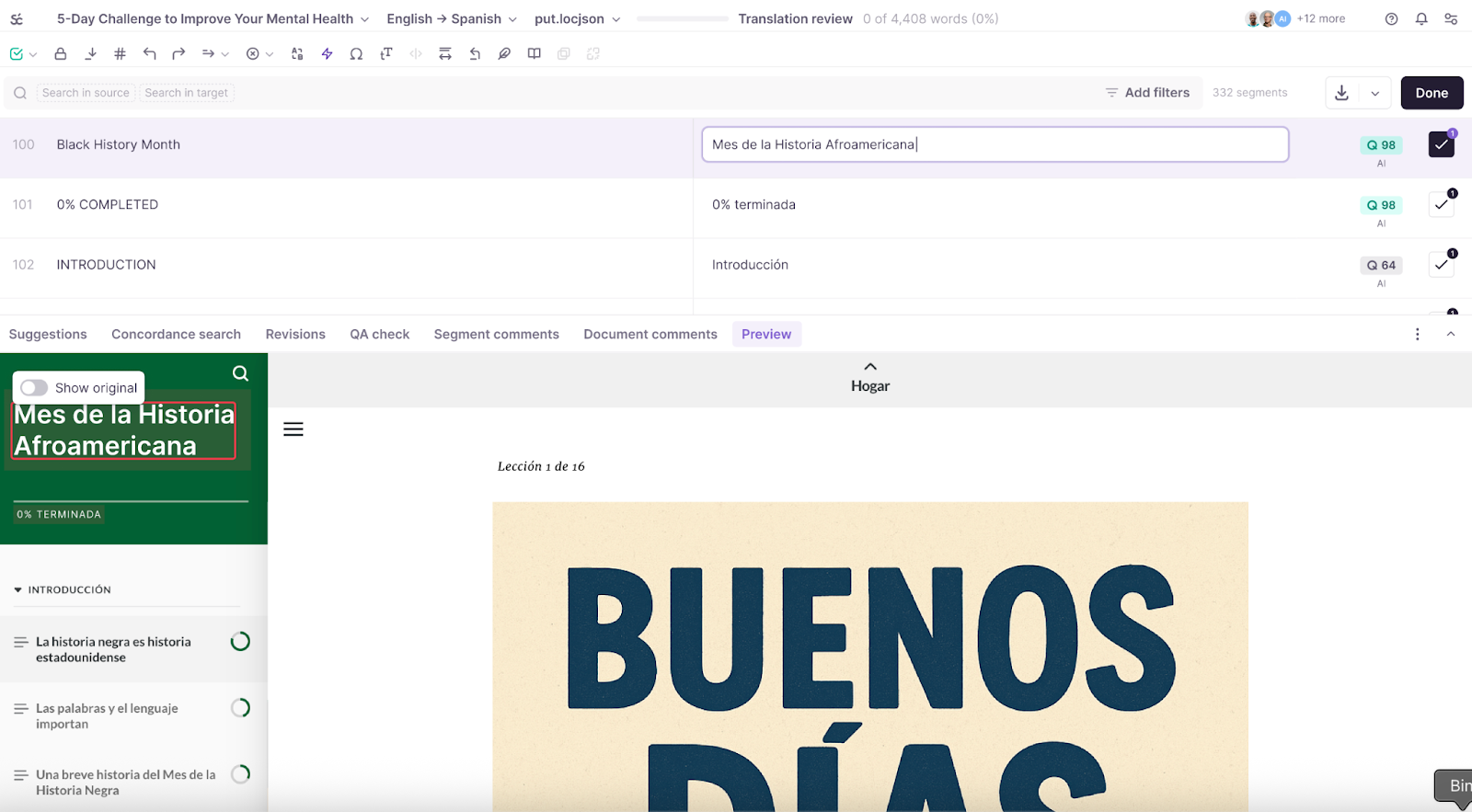Switch to the Suggestions tab
The width and height of the screenshot is (1472, 812).
(x=48, y=335)
